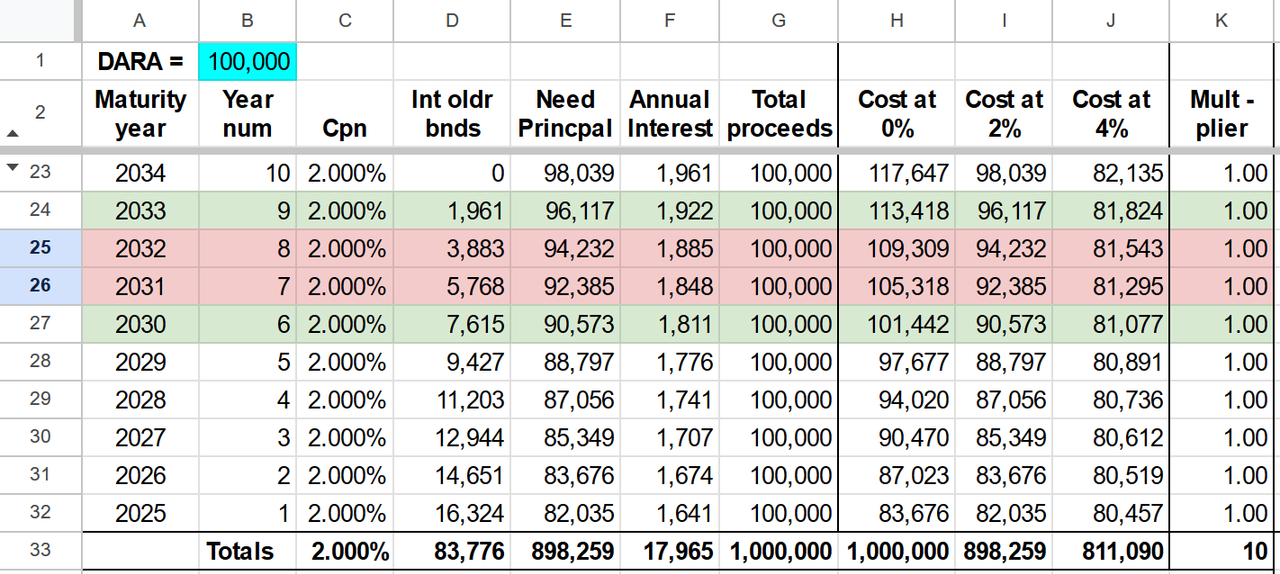Click the 'Cpn' header cell
Image resolution: width=1280 pixels, height=574 pixels.
[x=345, y=113]
